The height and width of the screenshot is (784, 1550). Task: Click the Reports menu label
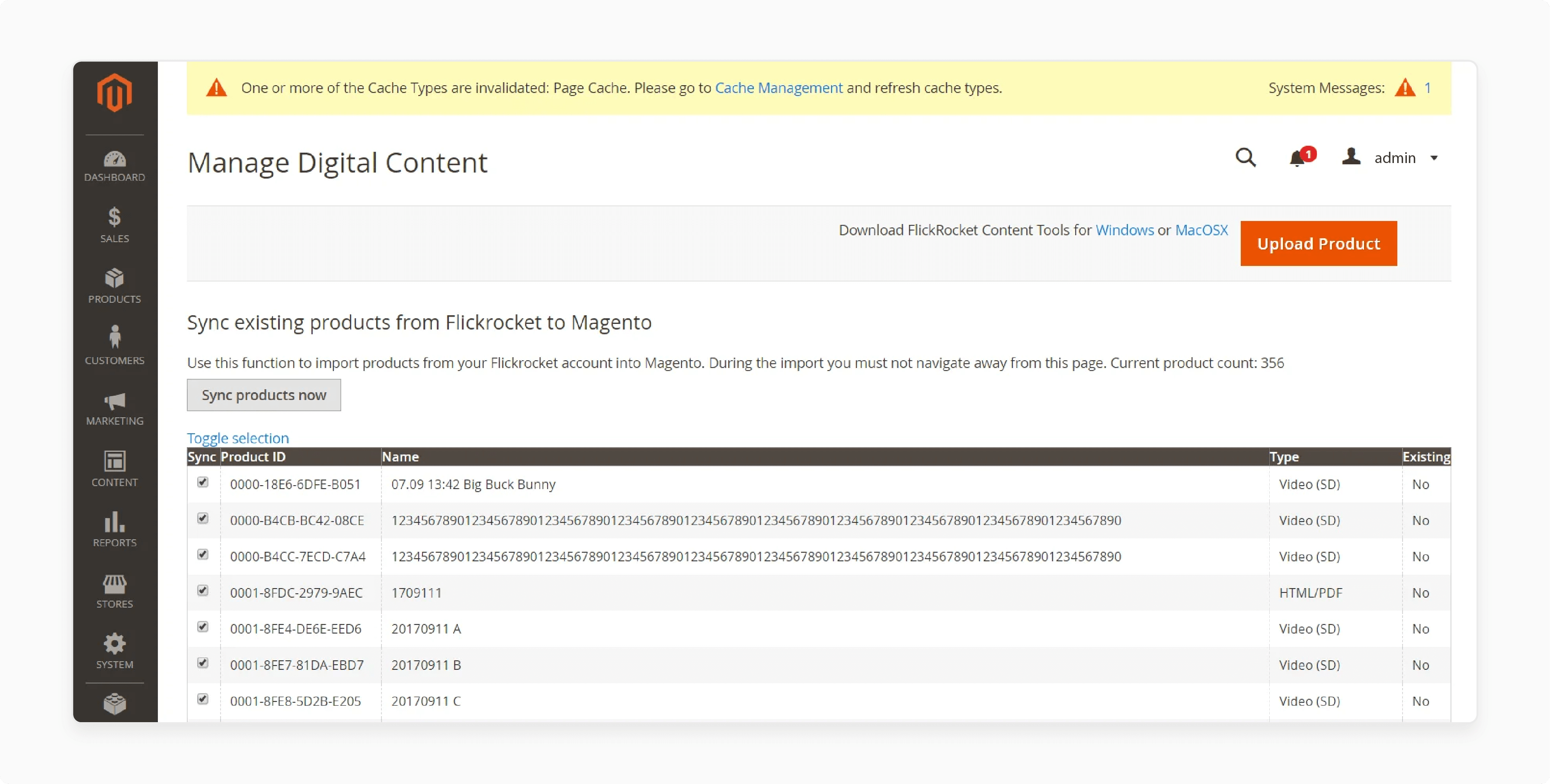[x=114, y=543]
